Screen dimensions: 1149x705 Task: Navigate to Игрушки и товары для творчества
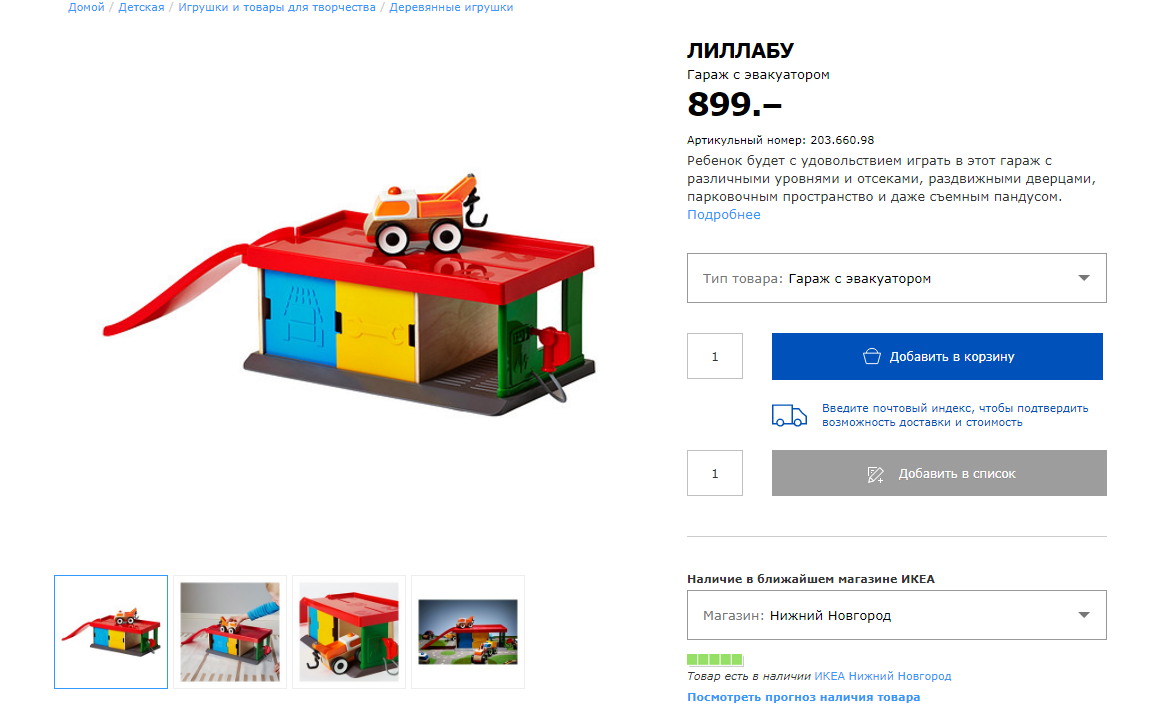coord(277,7)
